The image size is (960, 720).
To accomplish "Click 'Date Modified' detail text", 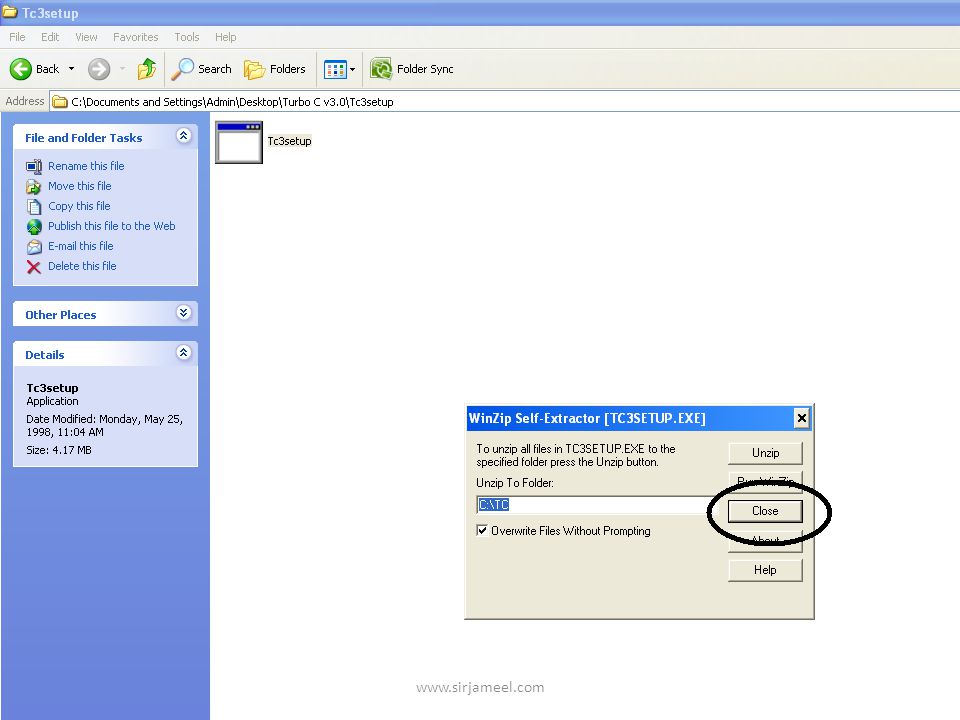I will tap(105, 426).
